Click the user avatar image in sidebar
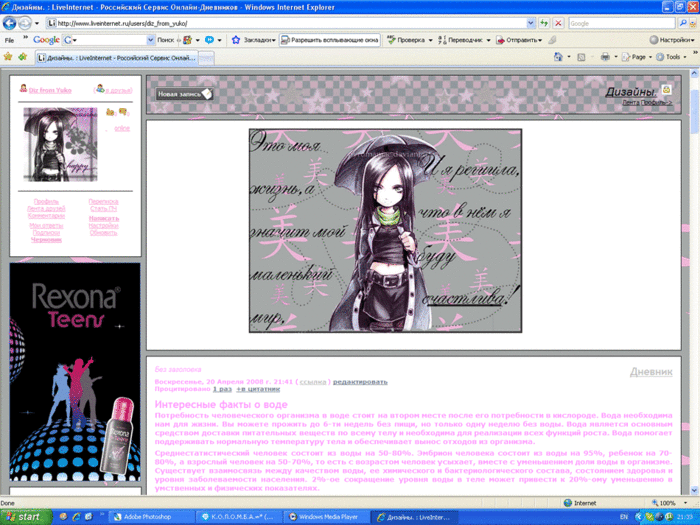This screenshot has height=525, width=700. click(x=60, y=144)
